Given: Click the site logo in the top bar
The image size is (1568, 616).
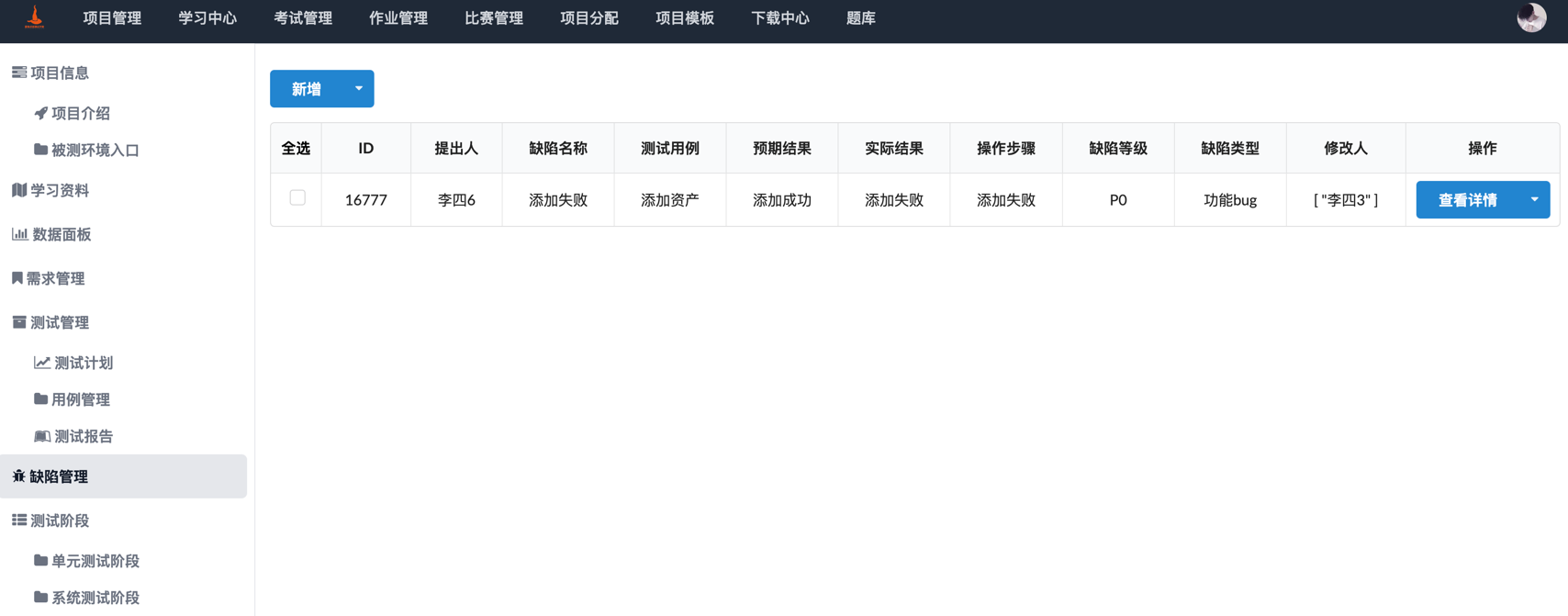Looking at the screenshot, I should click(35, 17).
